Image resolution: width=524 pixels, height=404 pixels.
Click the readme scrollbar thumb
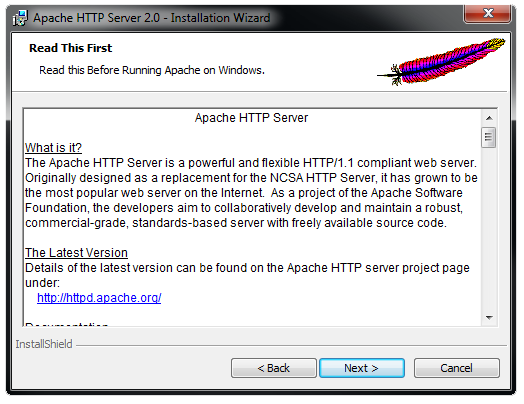(x=489, y=137)
